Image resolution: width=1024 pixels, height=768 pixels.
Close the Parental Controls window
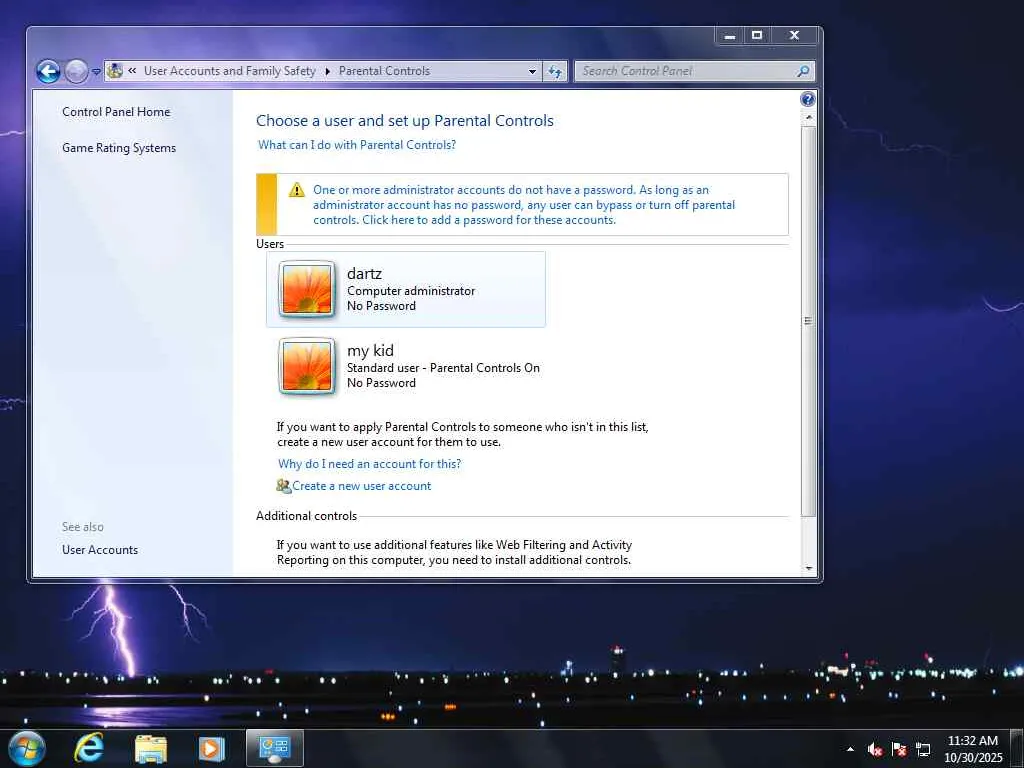coord(794,36)
